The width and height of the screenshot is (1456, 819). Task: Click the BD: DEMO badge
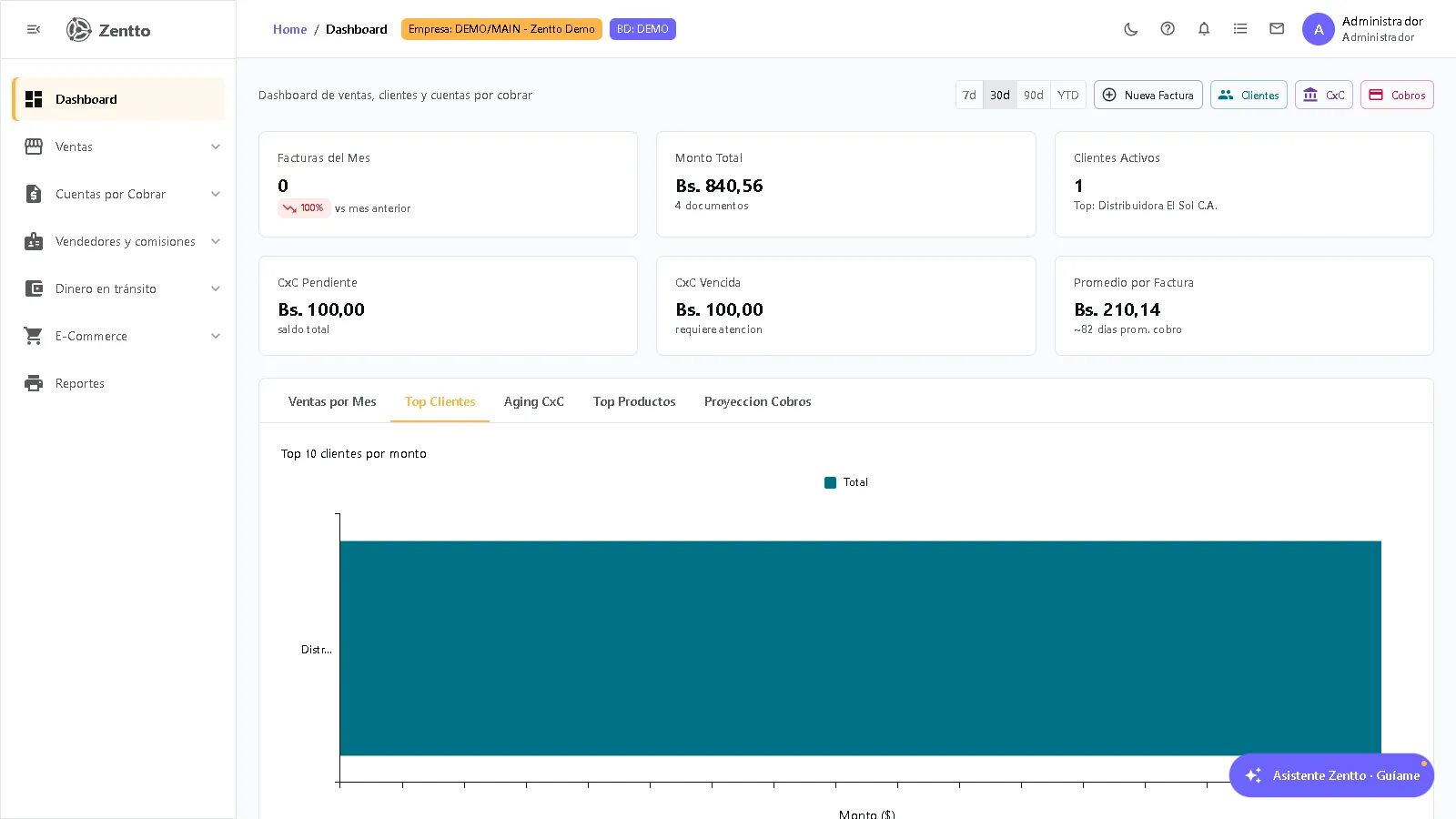[x=642, y=29]
